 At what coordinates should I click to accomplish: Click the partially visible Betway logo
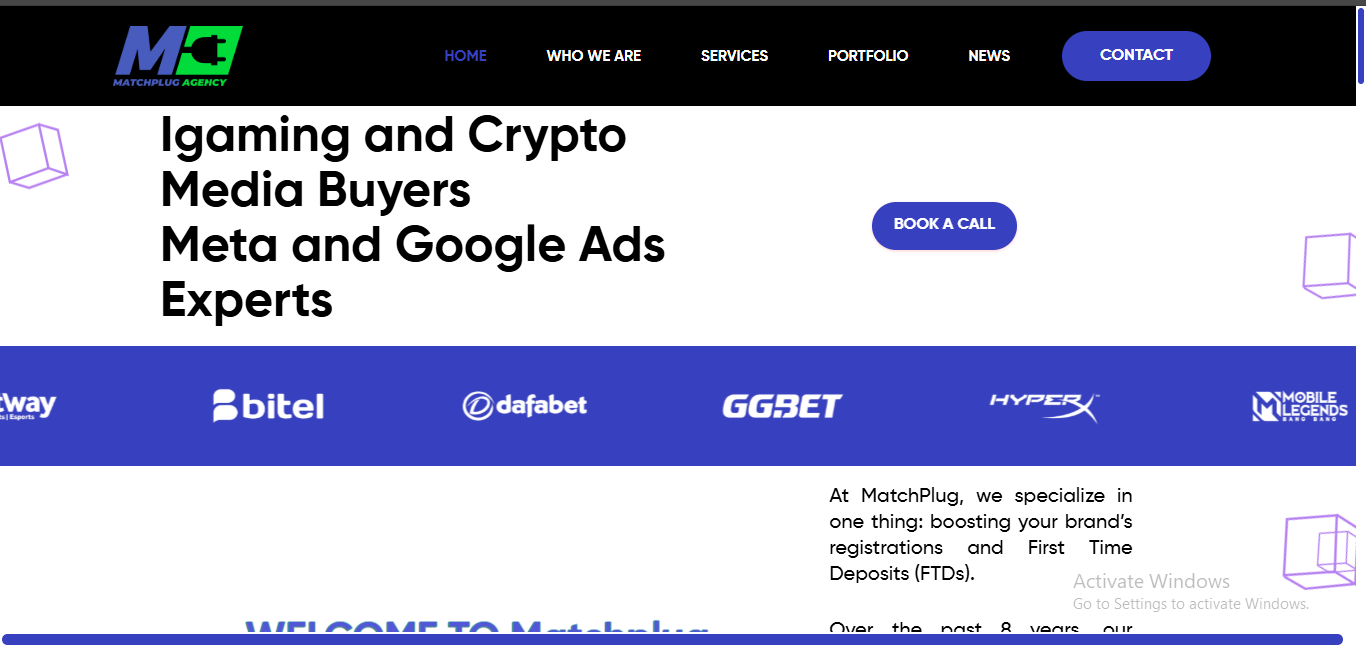click(x=29, y=406)
